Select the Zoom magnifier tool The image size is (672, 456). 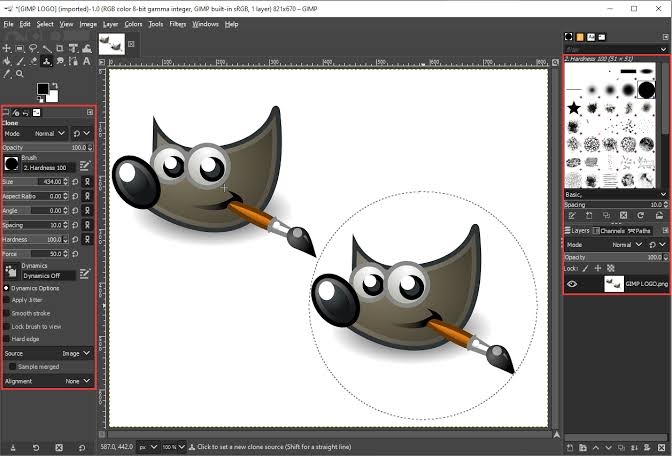pyautogui.click(x=20, y=74)
